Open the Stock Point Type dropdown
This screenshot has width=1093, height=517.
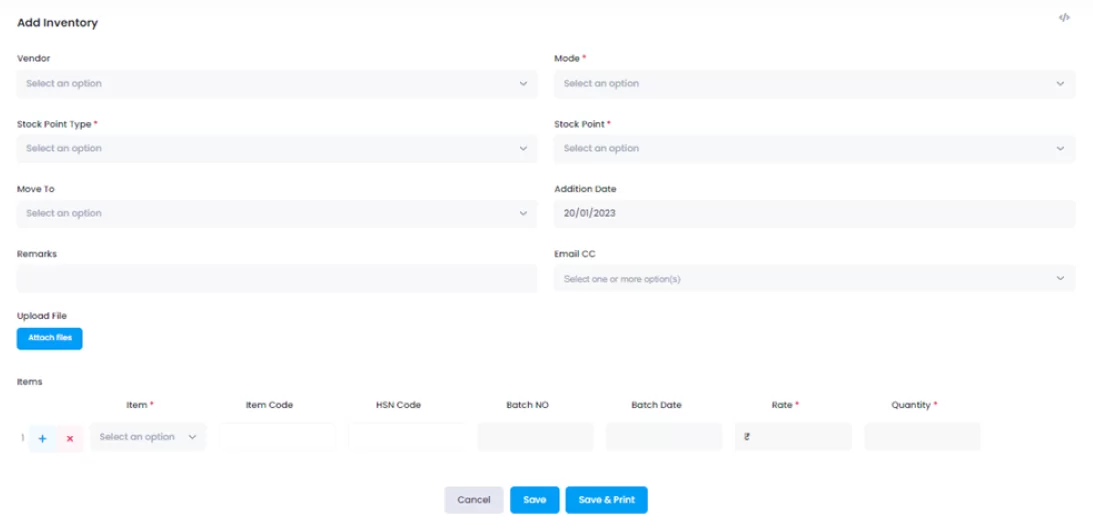[x=277, y=149]
